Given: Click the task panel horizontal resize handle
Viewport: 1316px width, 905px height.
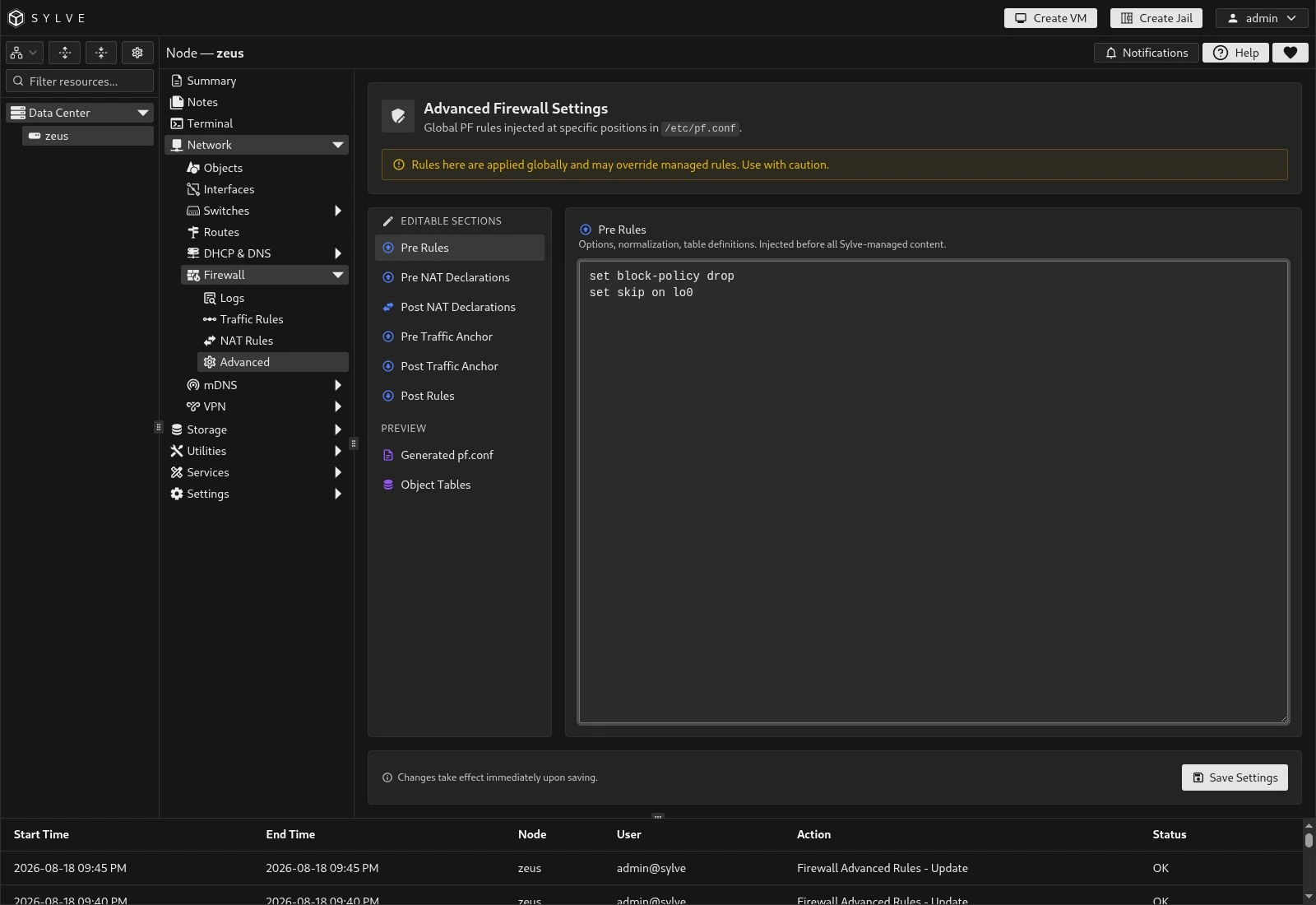Looking at the screenshot, I should pyautogui.click(x=658, y=817).
